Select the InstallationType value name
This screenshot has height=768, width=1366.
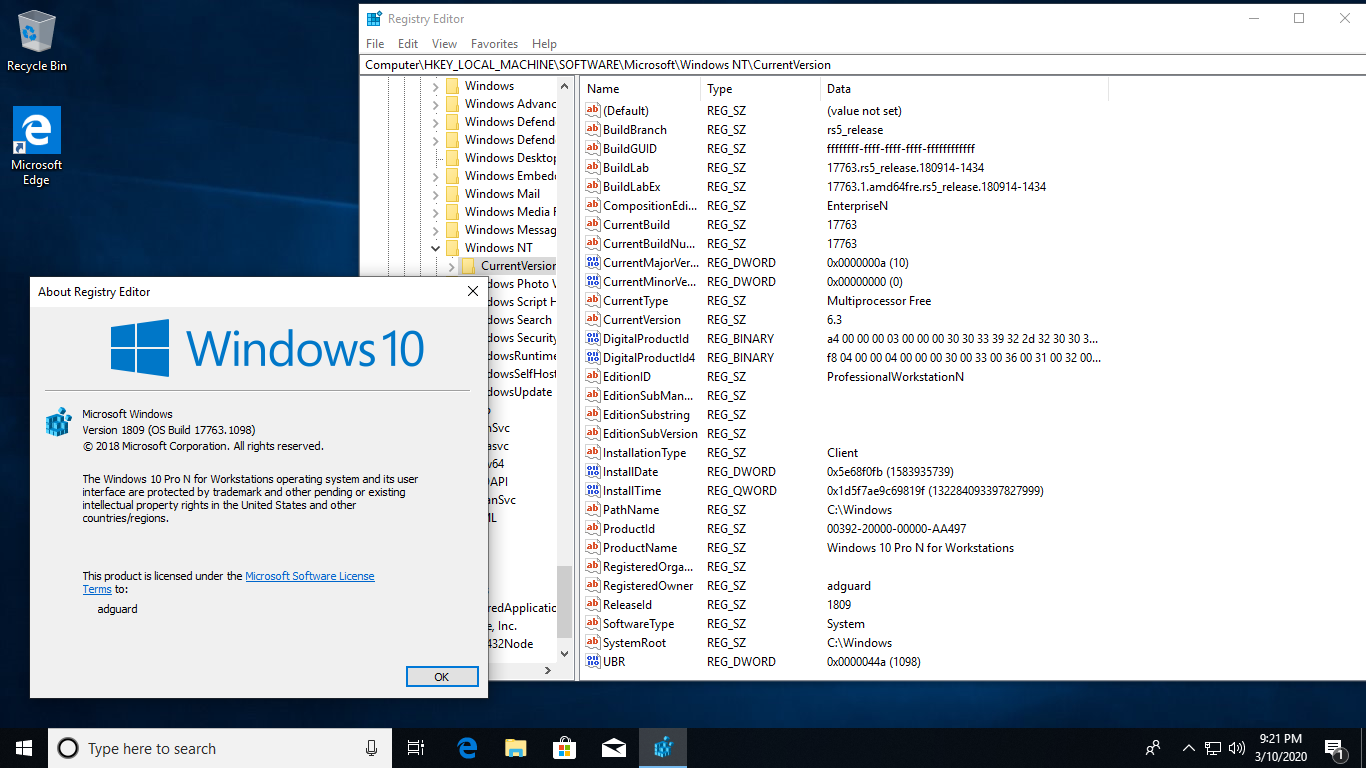coord(645,453)
